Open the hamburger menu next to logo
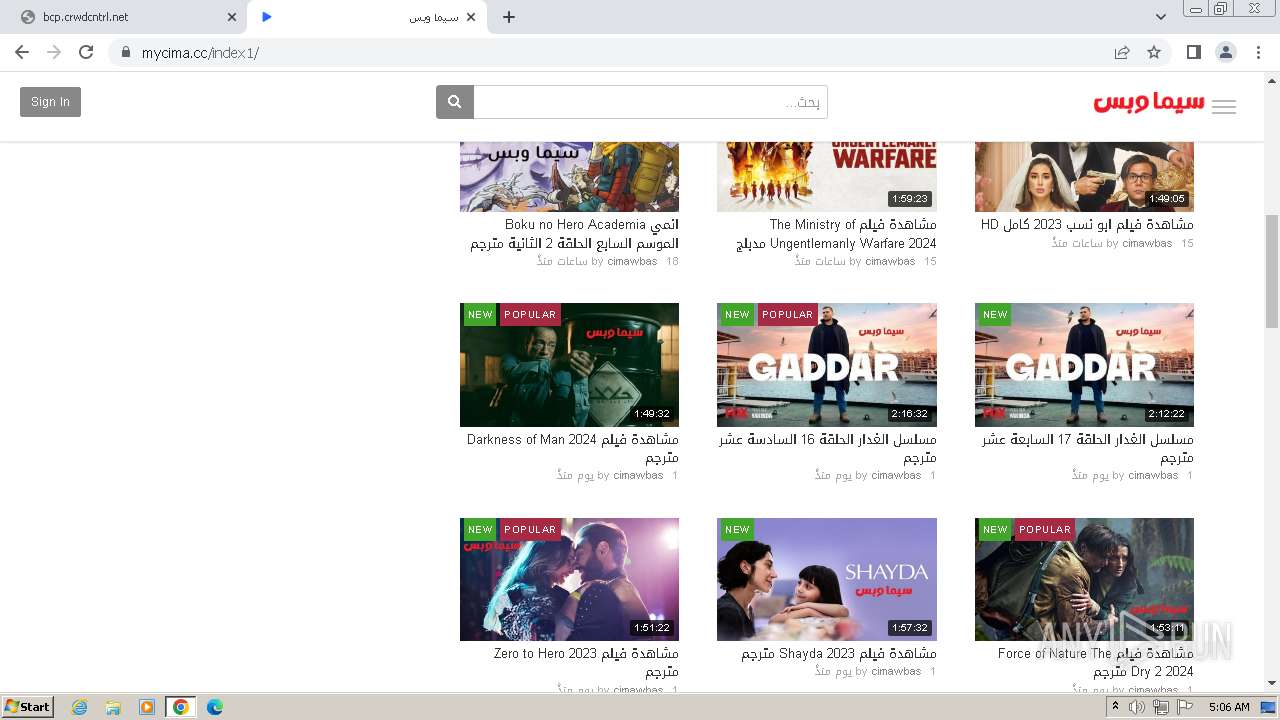The image size is (1280, 720). click(x=1224, y=107)
